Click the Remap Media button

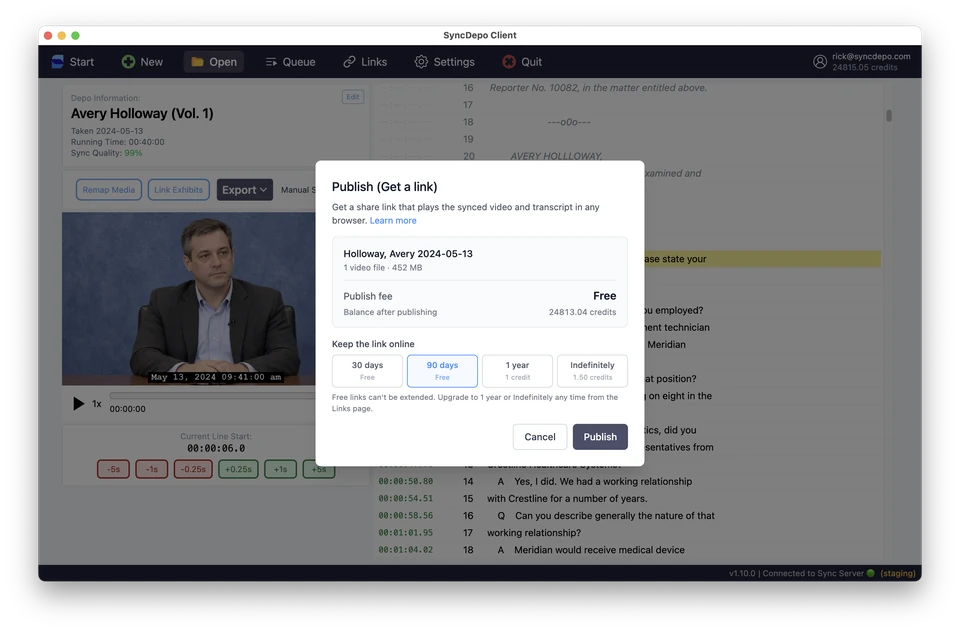tap(109, 190)
